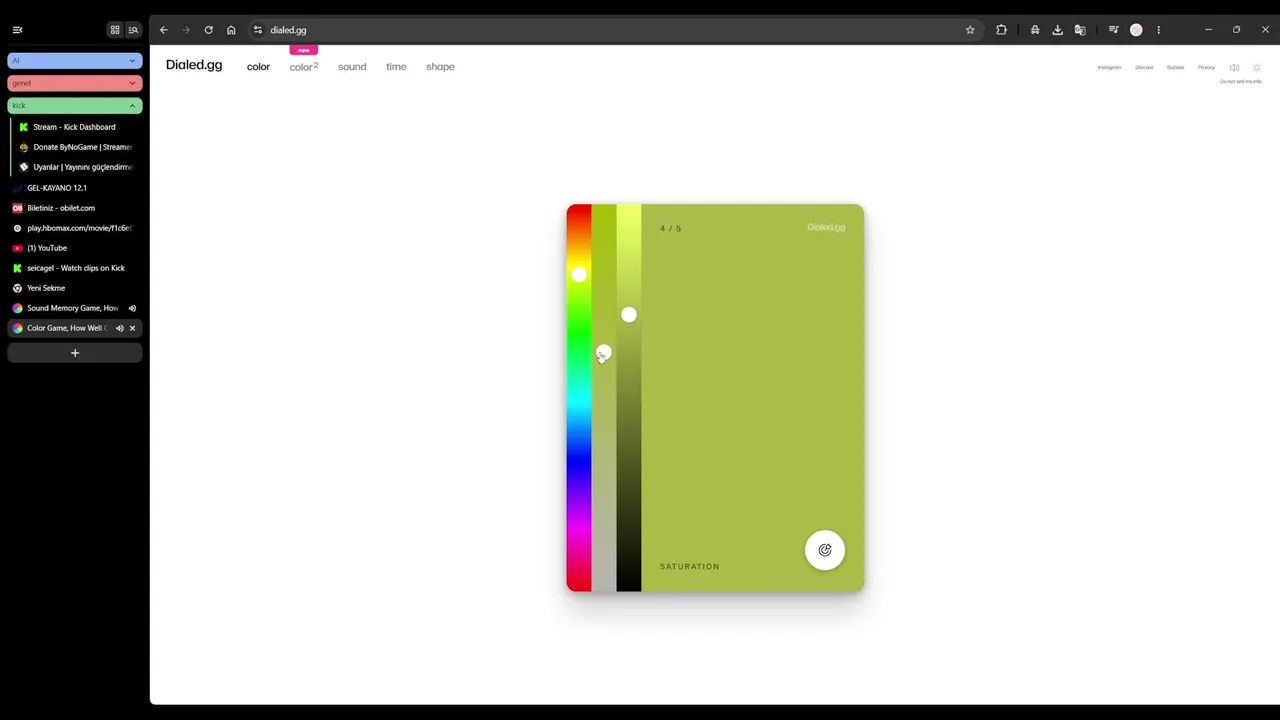Go back with the browser back arrow
Image resolution: width=1280 pixels, height=720 pixels.
click(x=164, y=30)
